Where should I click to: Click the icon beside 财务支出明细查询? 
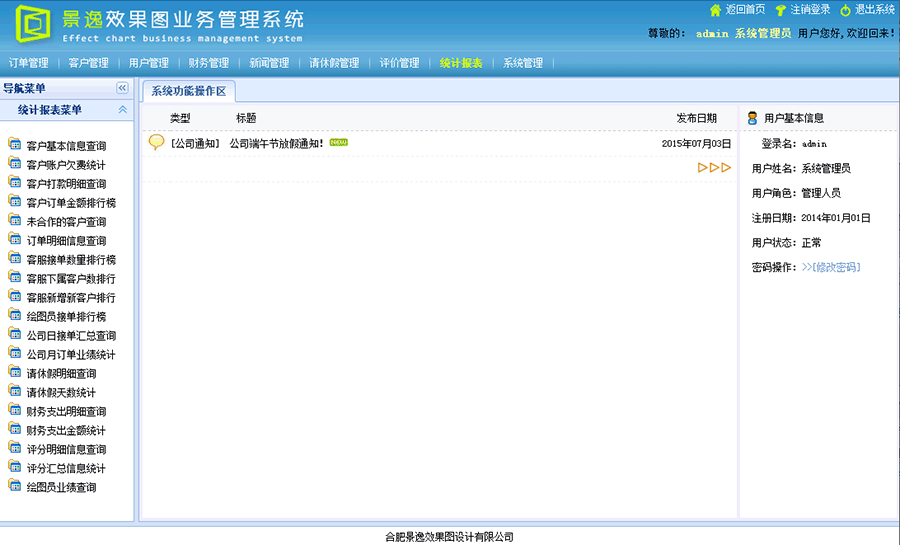tap(15, 410)
